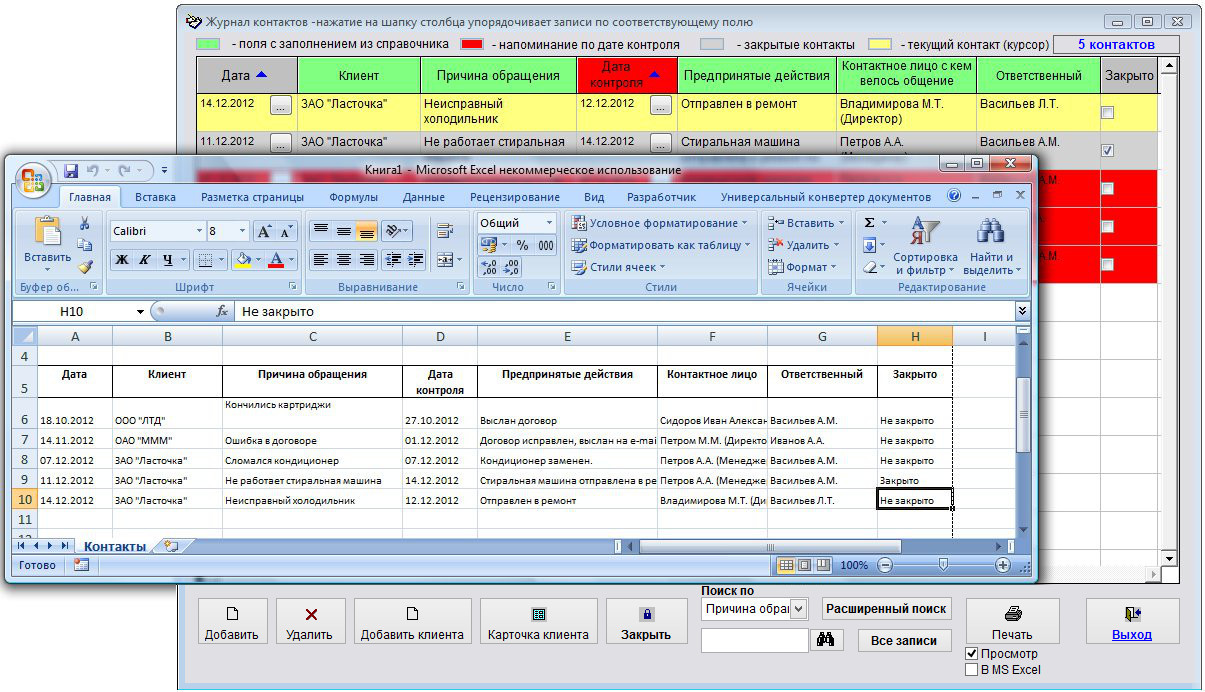Screen dimensions: 1205x692
Task: Enable the В MS Excel checkbox
Action: tap(971, 670)
